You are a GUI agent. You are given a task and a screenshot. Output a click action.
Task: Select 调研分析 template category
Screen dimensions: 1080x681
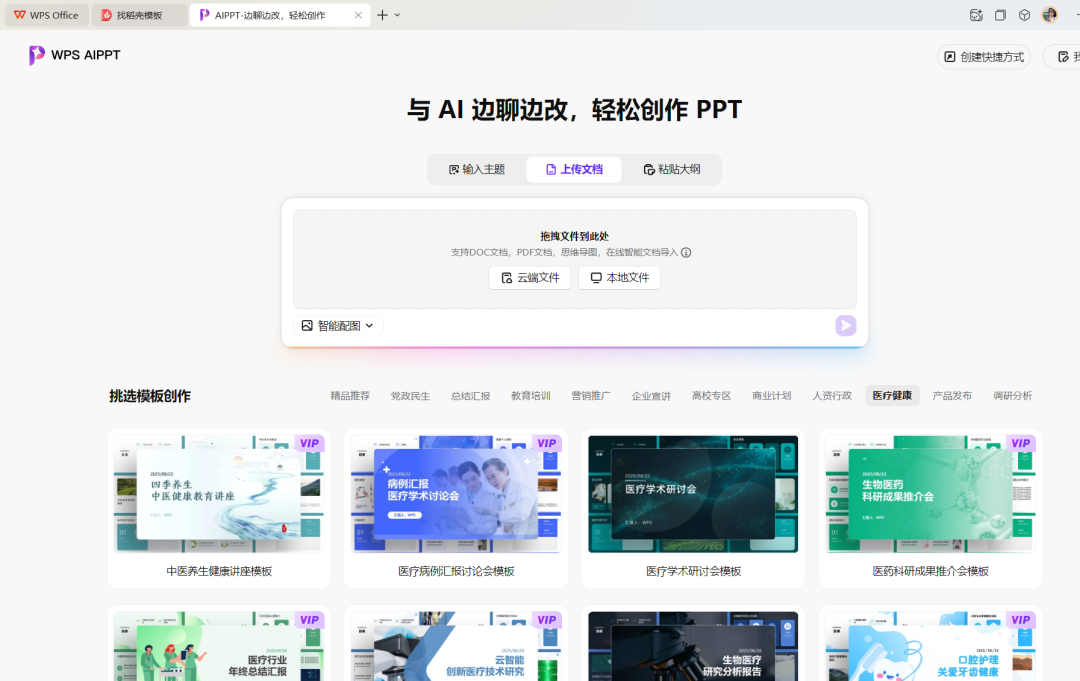click(x=1012, y=396)
